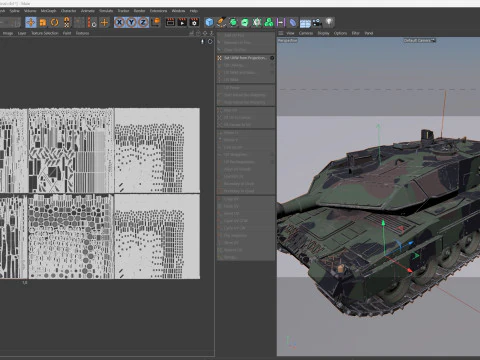Click the Perspective view label
The height and width of the screenshot is (360, 480).
click(x=287, y=41)
